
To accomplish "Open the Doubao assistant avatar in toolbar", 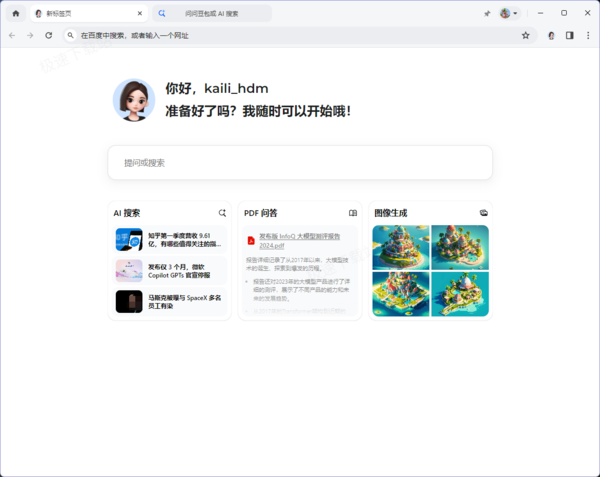I will tap(551, 36).
